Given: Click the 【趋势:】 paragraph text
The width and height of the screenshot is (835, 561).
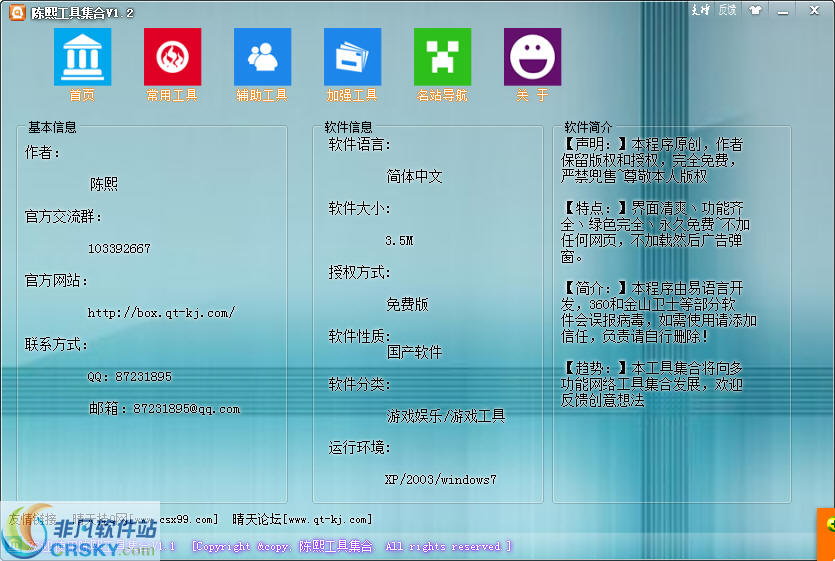Looking at the screenshot, I should click(x=651, y=384).
